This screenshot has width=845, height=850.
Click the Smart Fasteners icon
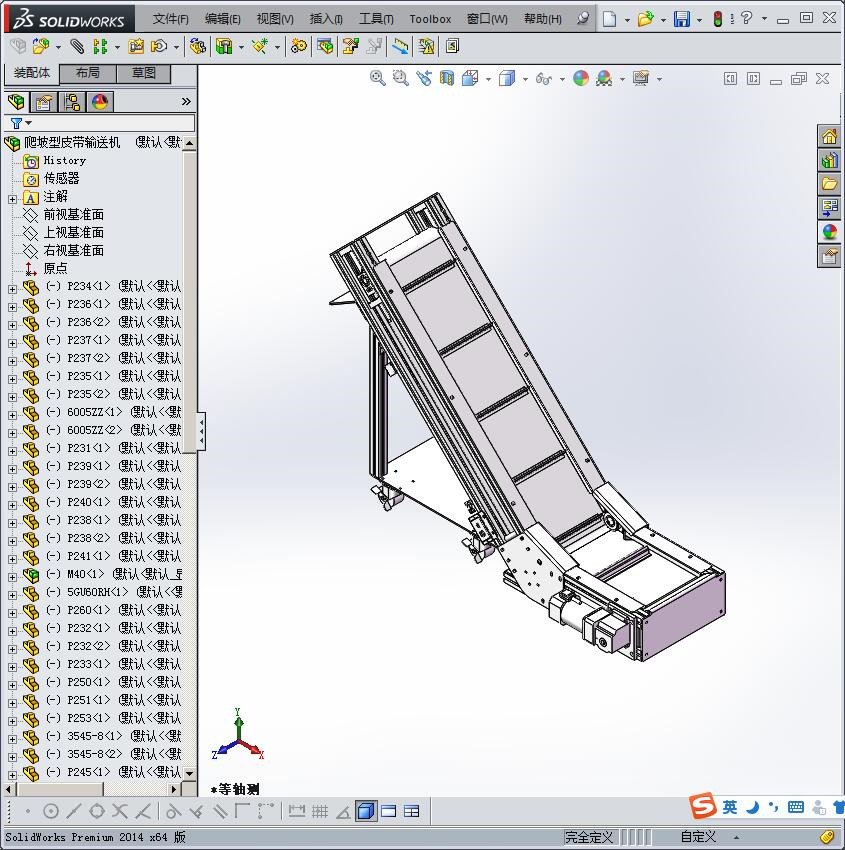[136, 47]
